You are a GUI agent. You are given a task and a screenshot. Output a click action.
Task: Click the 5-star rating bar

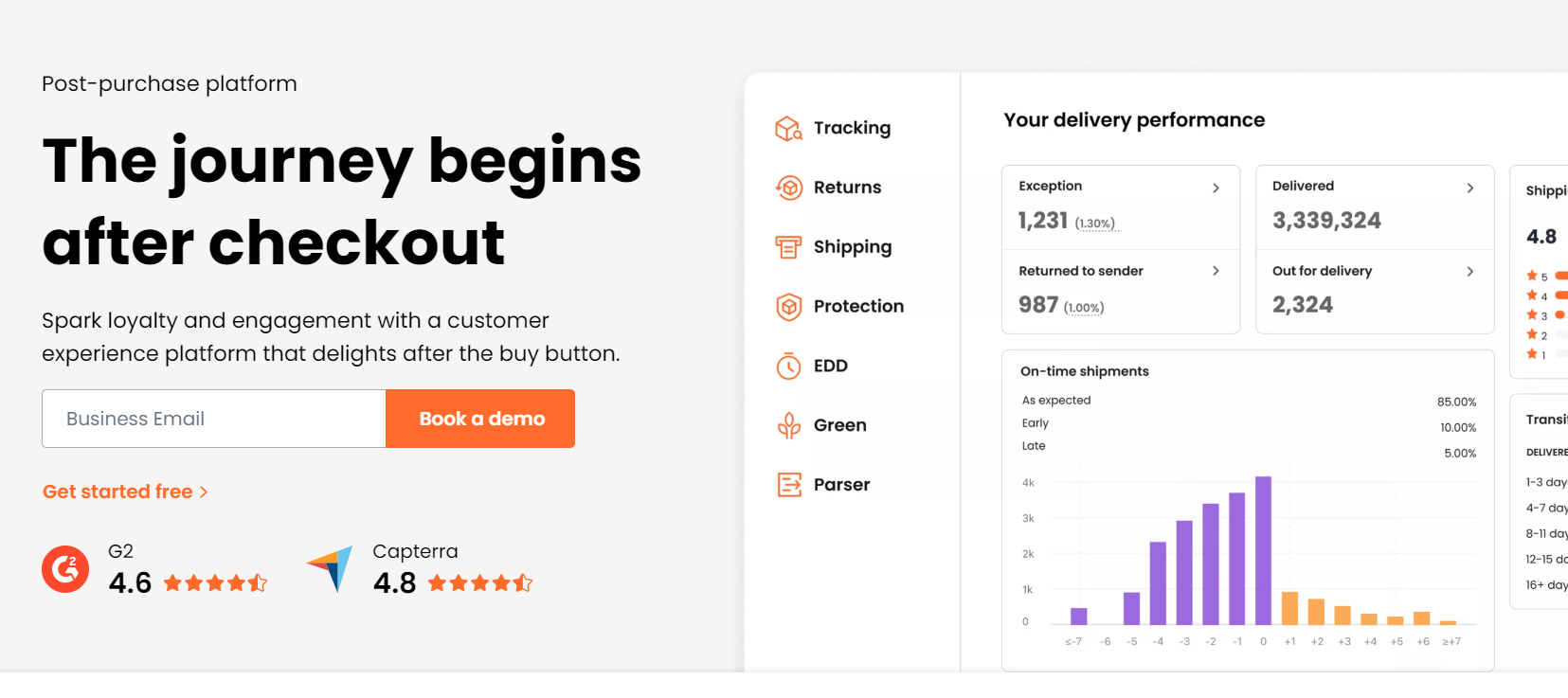1559,276
